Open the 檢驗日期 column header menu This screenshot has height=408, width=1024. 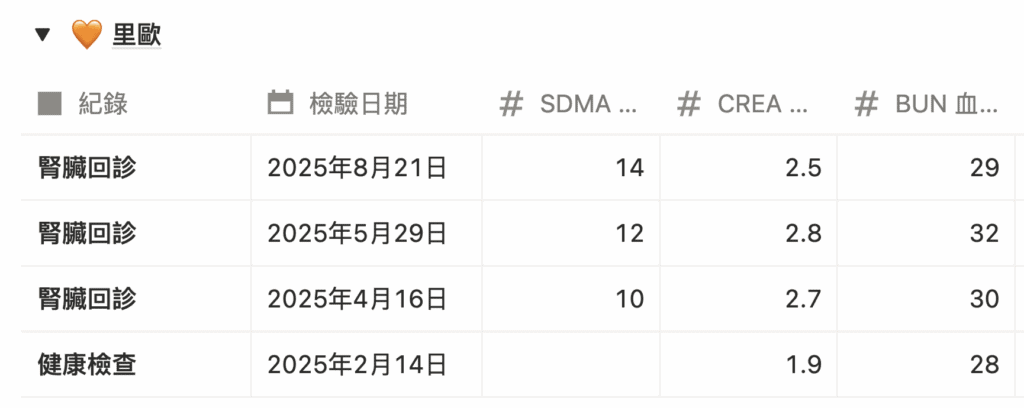358,103
